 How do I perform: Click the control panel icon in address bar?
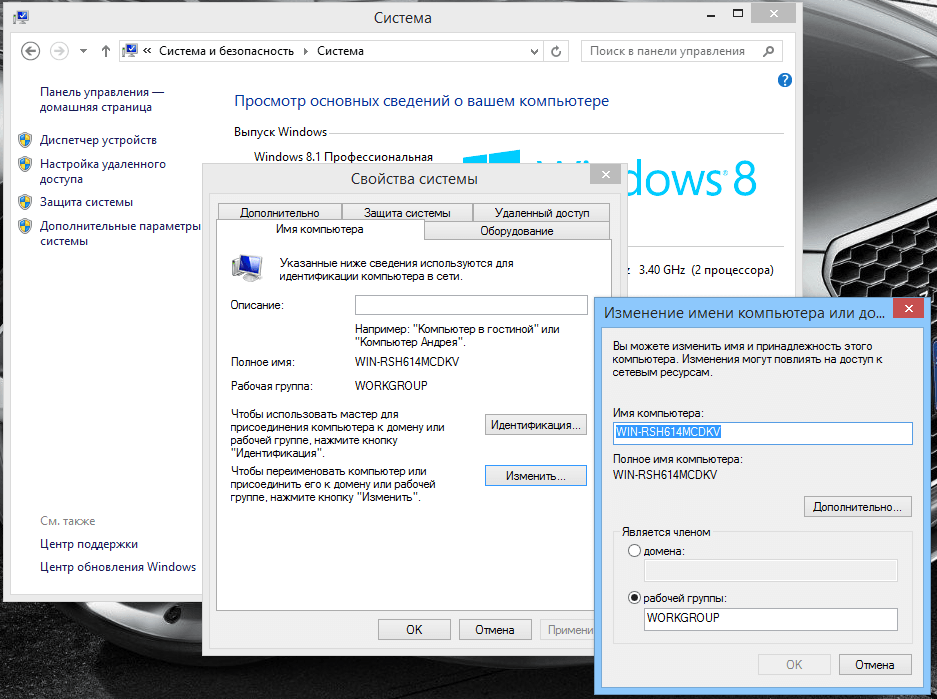[130, 51]
